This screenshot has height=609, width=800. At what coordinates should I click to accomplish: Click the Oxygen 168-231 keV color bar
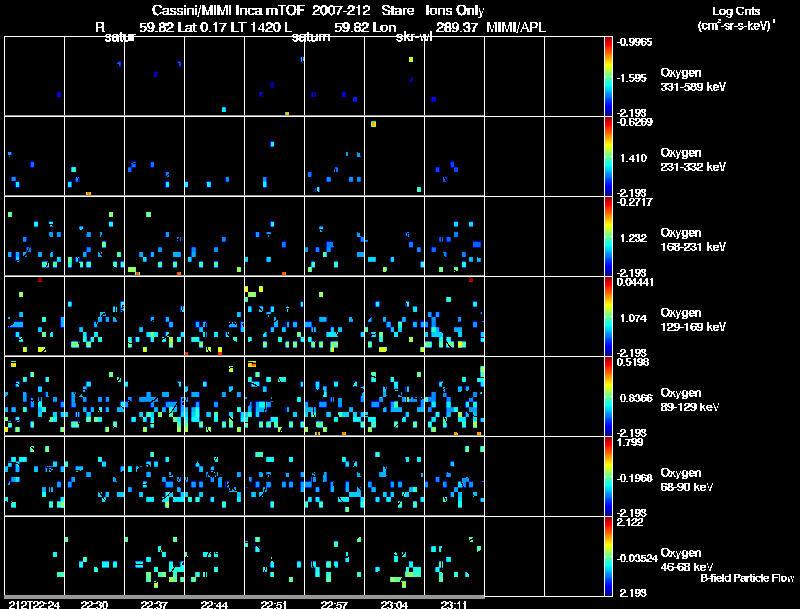tap(608, 236)
